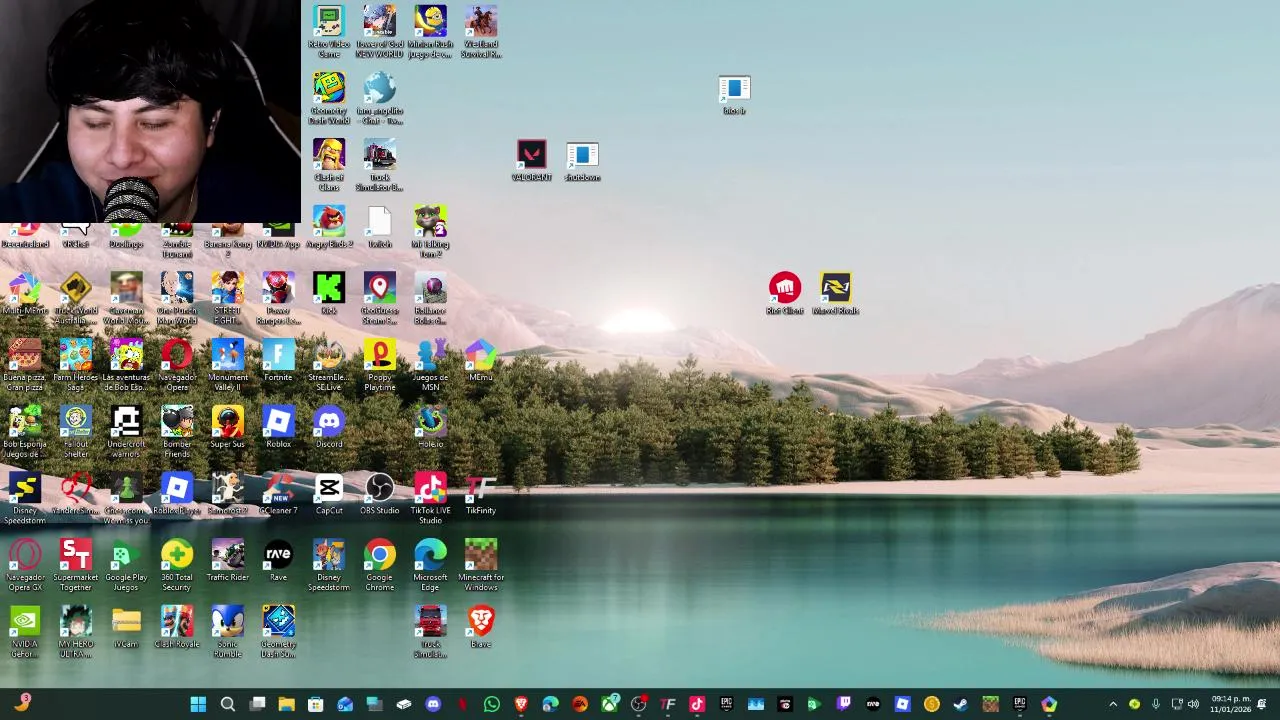This screenshot has width=1280, height=720.
Task: Open the TikFinity desktop shortcut
Action: click(x=481, y=494)
